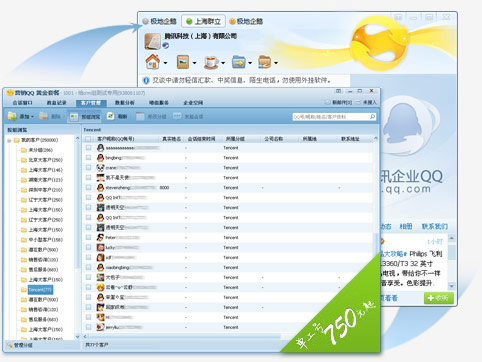Click the 大包子 avatar
The image size is (482, 362).
100,277
